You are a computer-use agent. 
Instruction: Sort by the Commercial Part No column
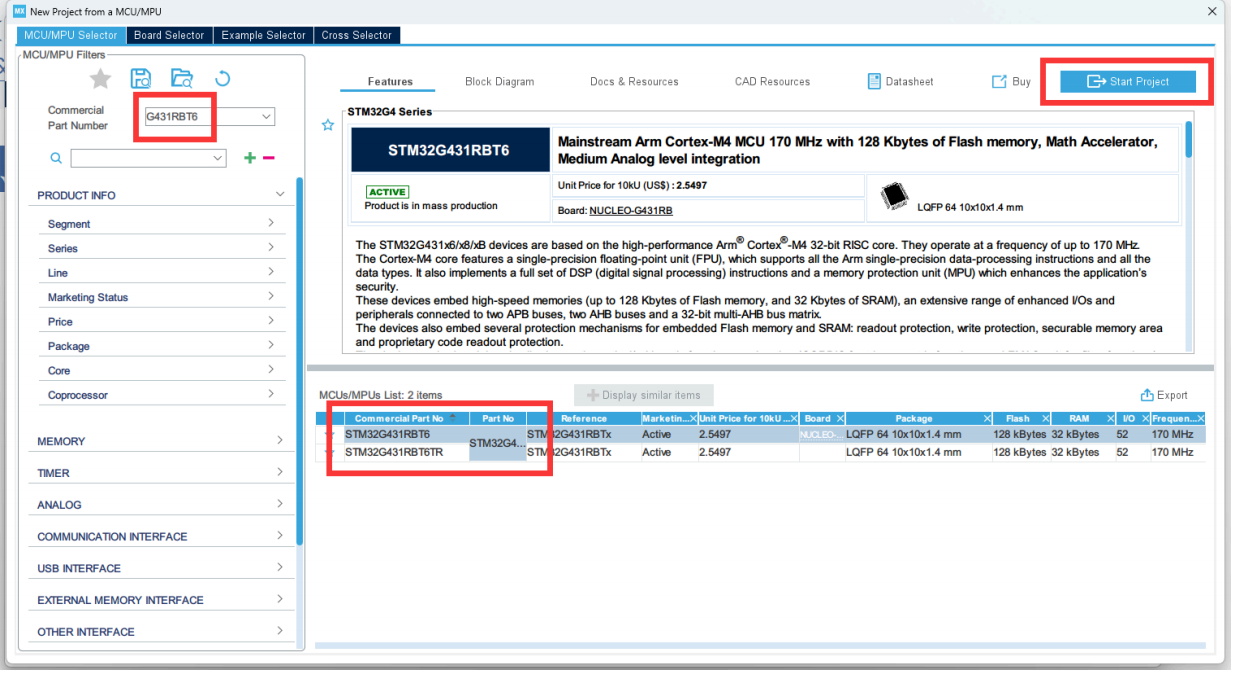tap(399, 418)
